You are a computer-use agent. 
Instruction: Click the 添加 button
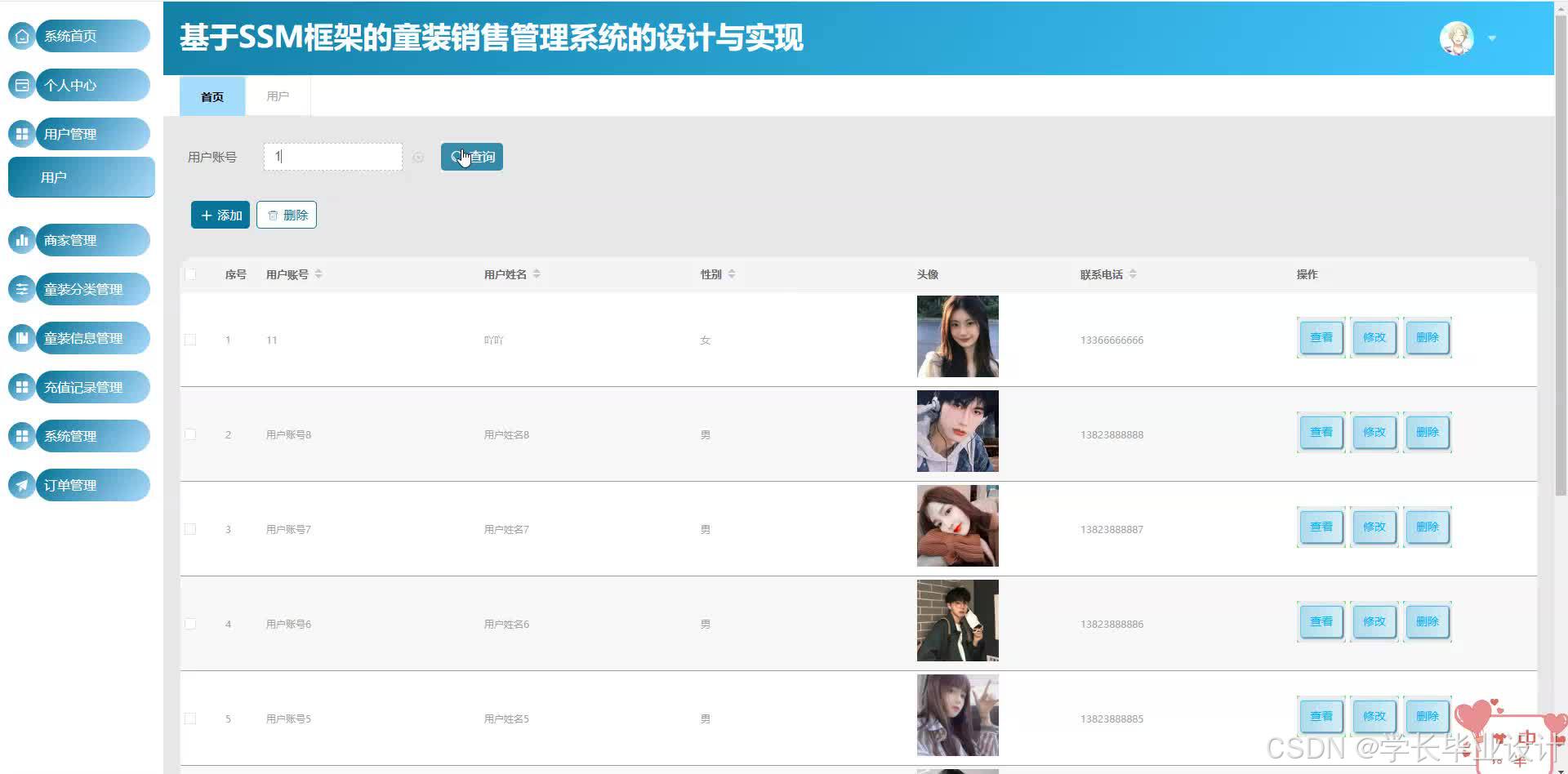[220, 215]
